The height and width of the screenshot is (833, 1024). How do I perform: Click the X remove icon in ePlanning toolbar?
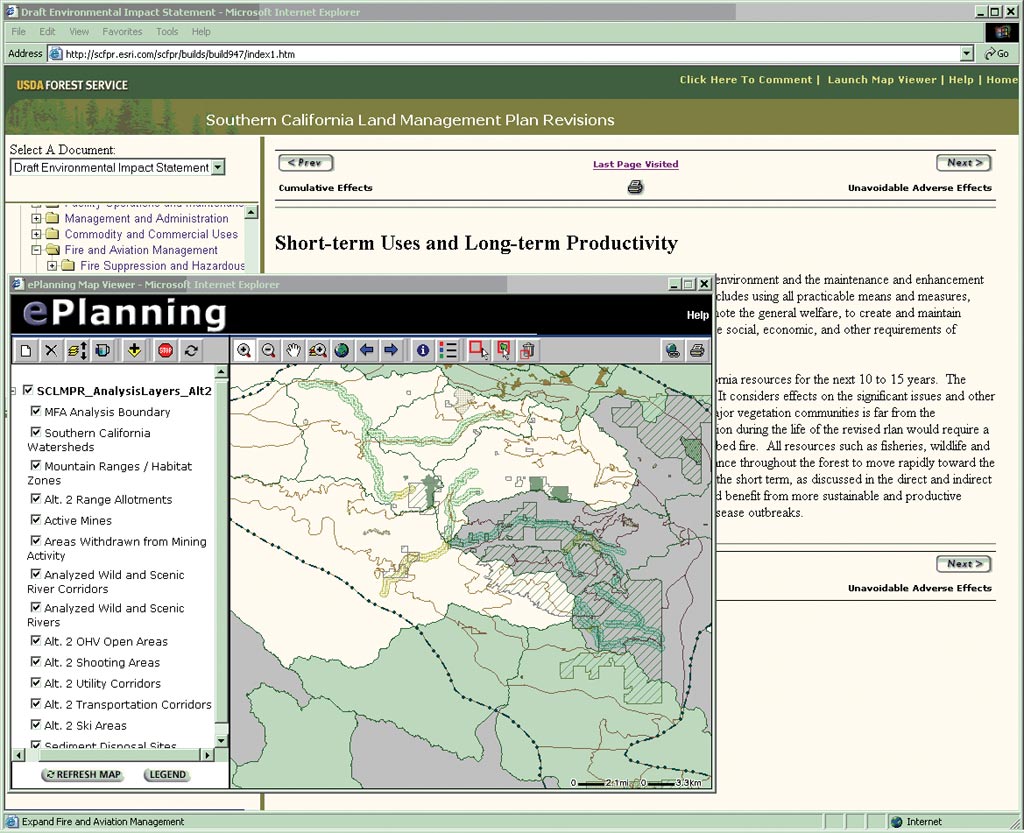pyautogui.click(x=51, y=351)
